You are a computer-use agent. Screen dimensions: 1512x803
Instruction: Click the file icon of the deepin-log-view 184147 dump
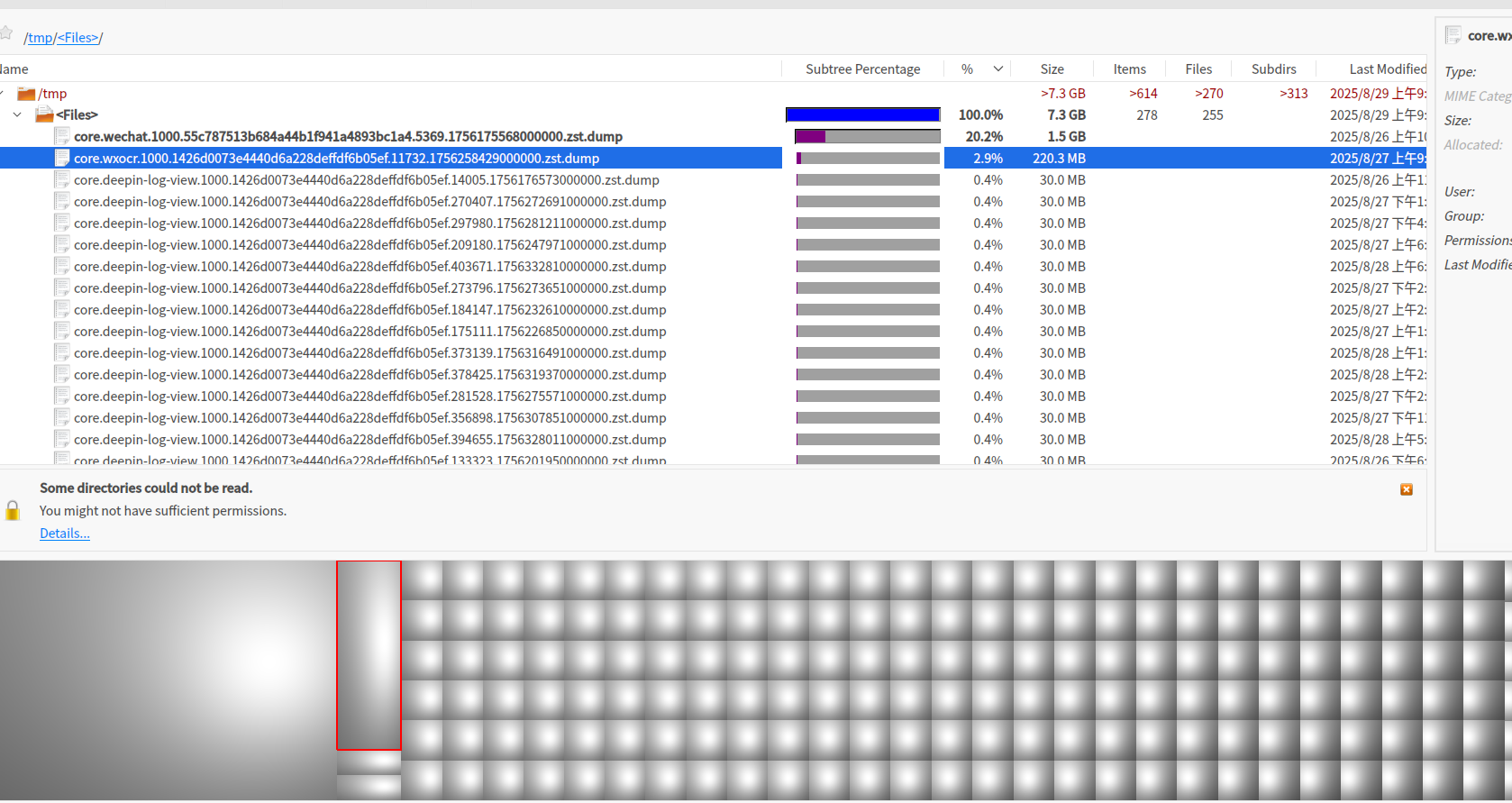tap(62, 309)
